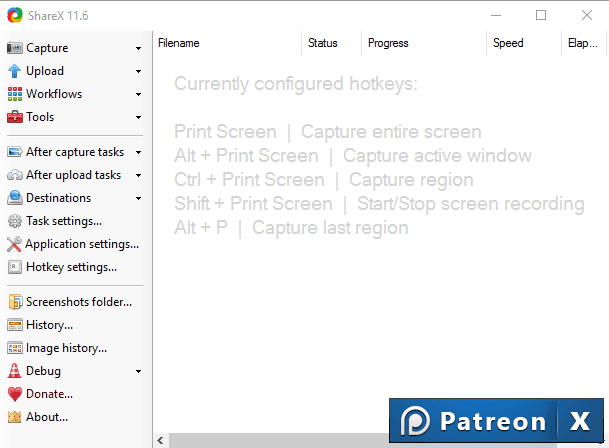Click the Upload arrow icon
This screenshot has width=609, height=448.
click(x=14, y=71)
